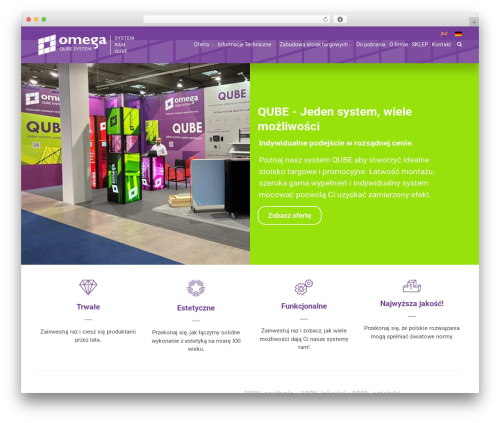
Task: Click the Trwałe heading link
Action: coord(88,307)
